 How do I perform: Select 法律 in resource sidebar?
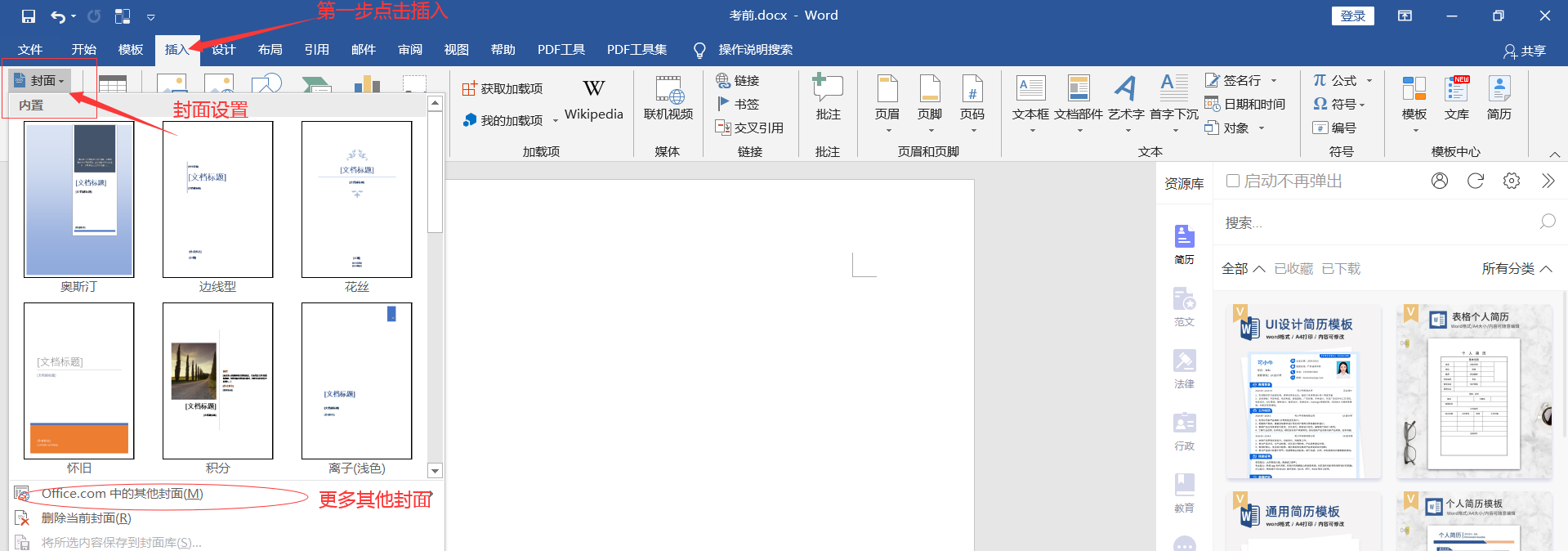click(x=1184, y=370)
